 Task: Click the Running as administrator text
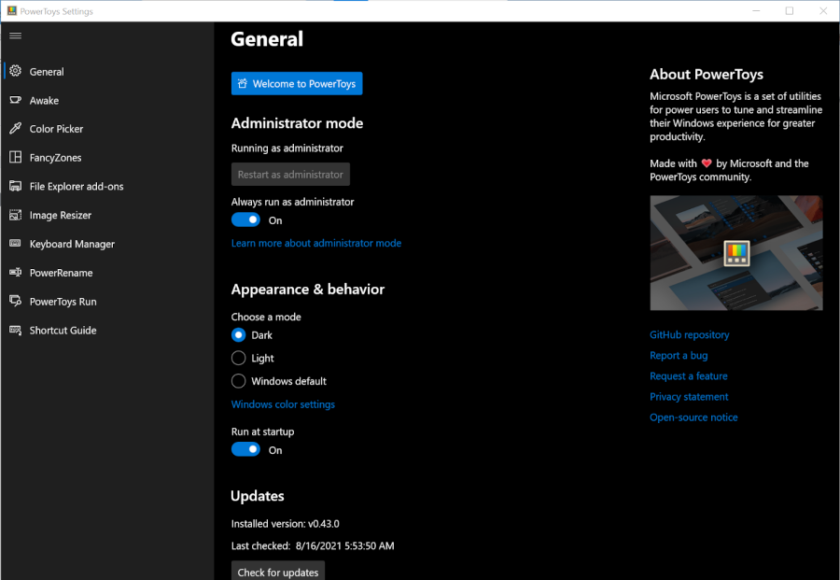287,148
